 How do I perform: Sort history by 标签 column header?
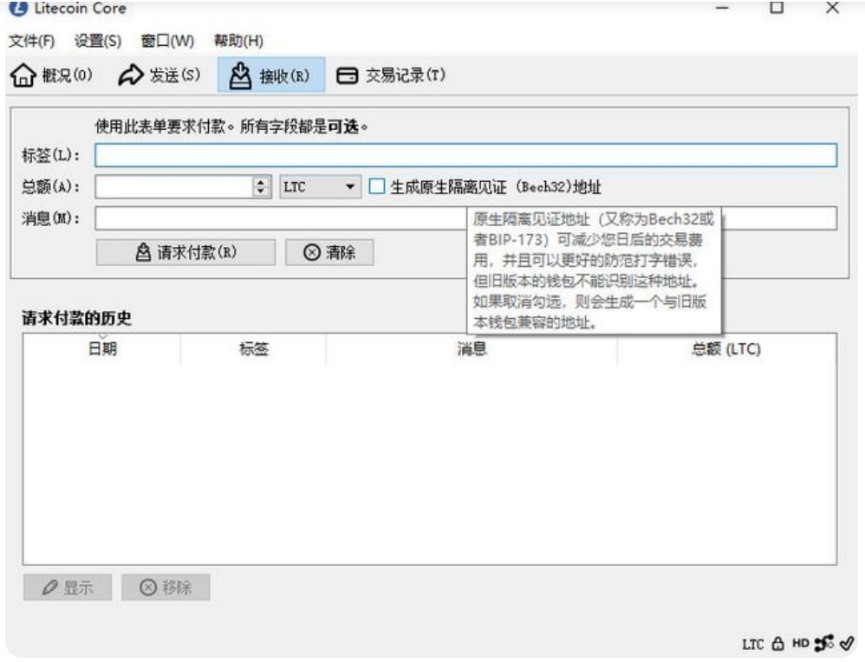pos(253,349)
